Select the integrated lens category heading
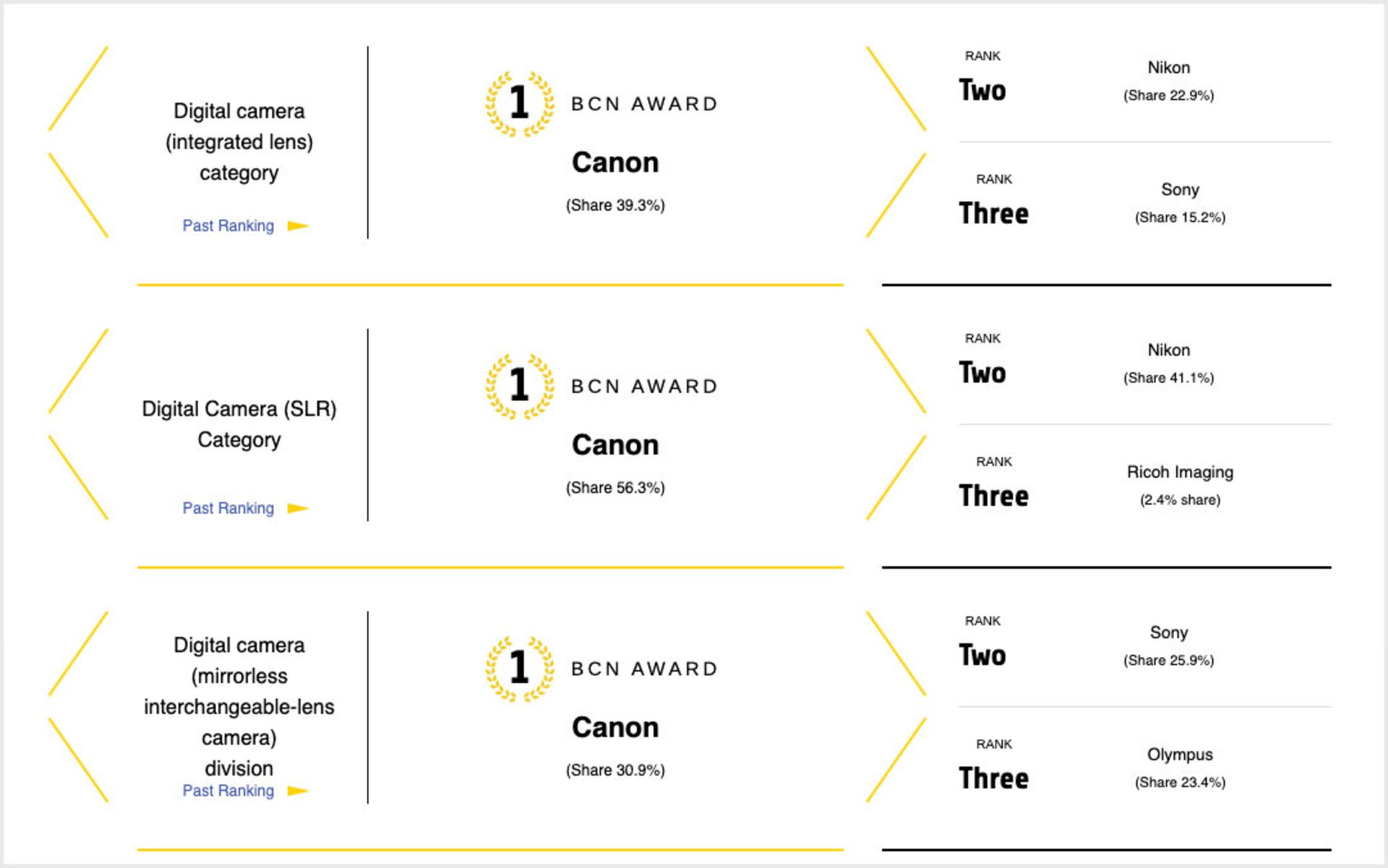The image size is (1388, 868). click(239, 142)
